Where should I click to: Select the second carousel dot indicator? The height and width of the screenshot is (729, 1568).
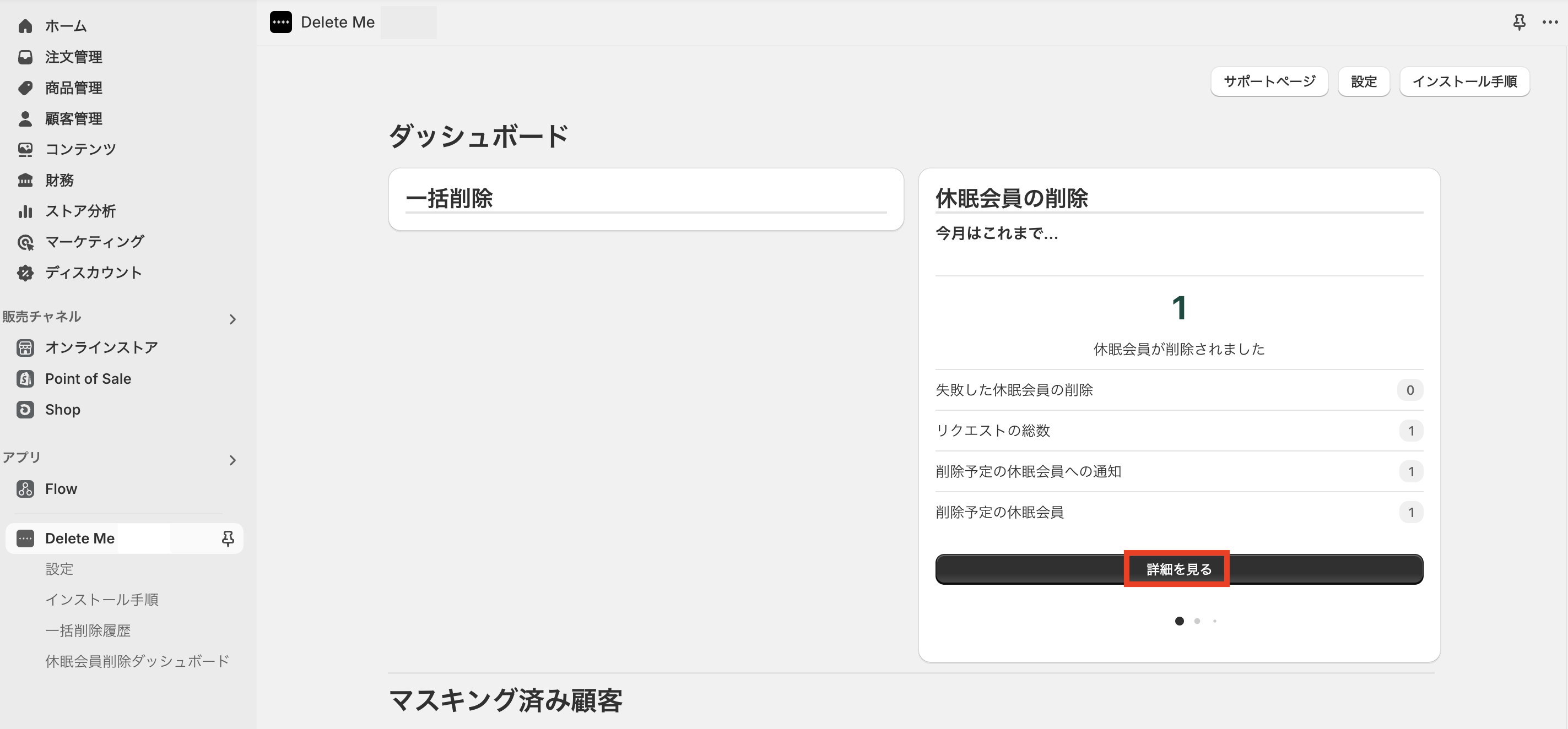point(1197,621)
